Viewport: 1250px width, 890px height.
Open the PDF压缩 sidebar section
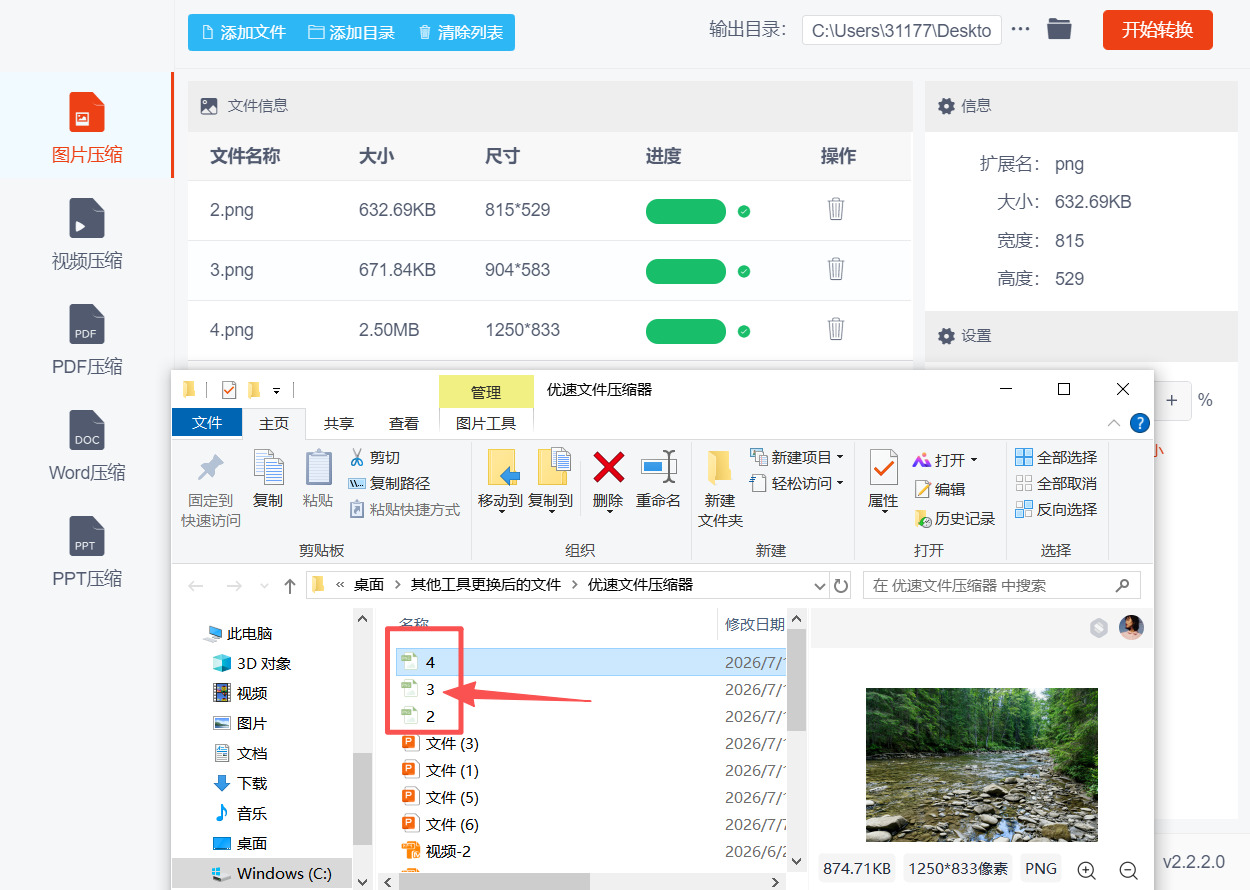pos(87,342)
